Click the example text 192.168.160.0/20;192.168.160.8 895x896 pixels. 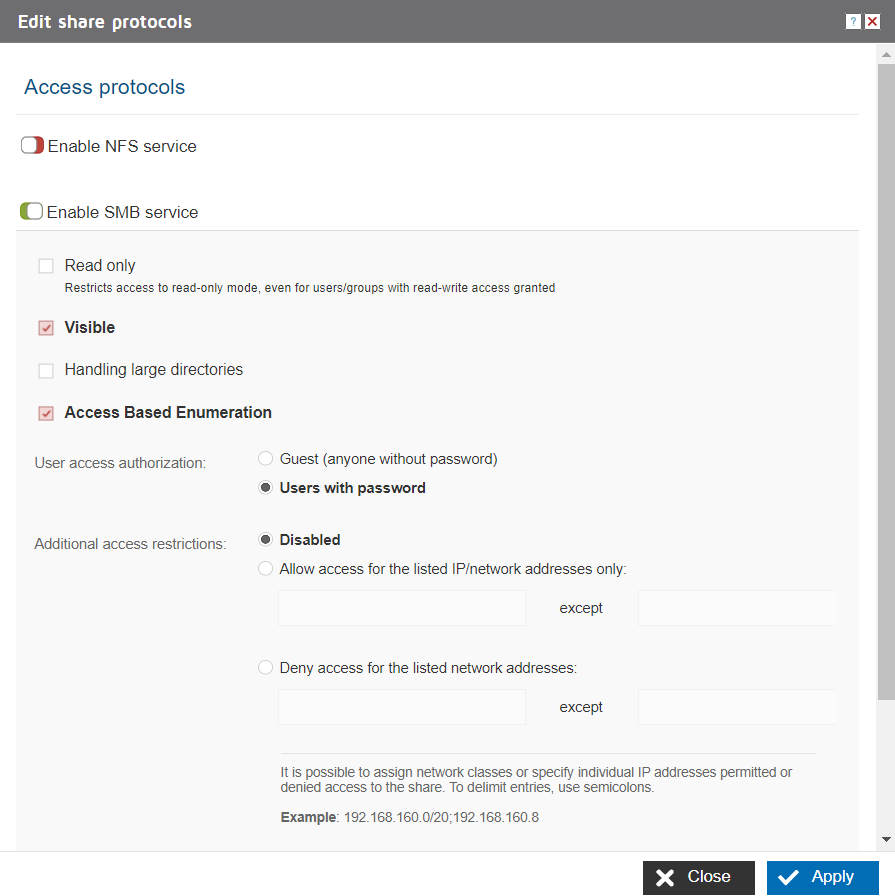coord(441,817)
